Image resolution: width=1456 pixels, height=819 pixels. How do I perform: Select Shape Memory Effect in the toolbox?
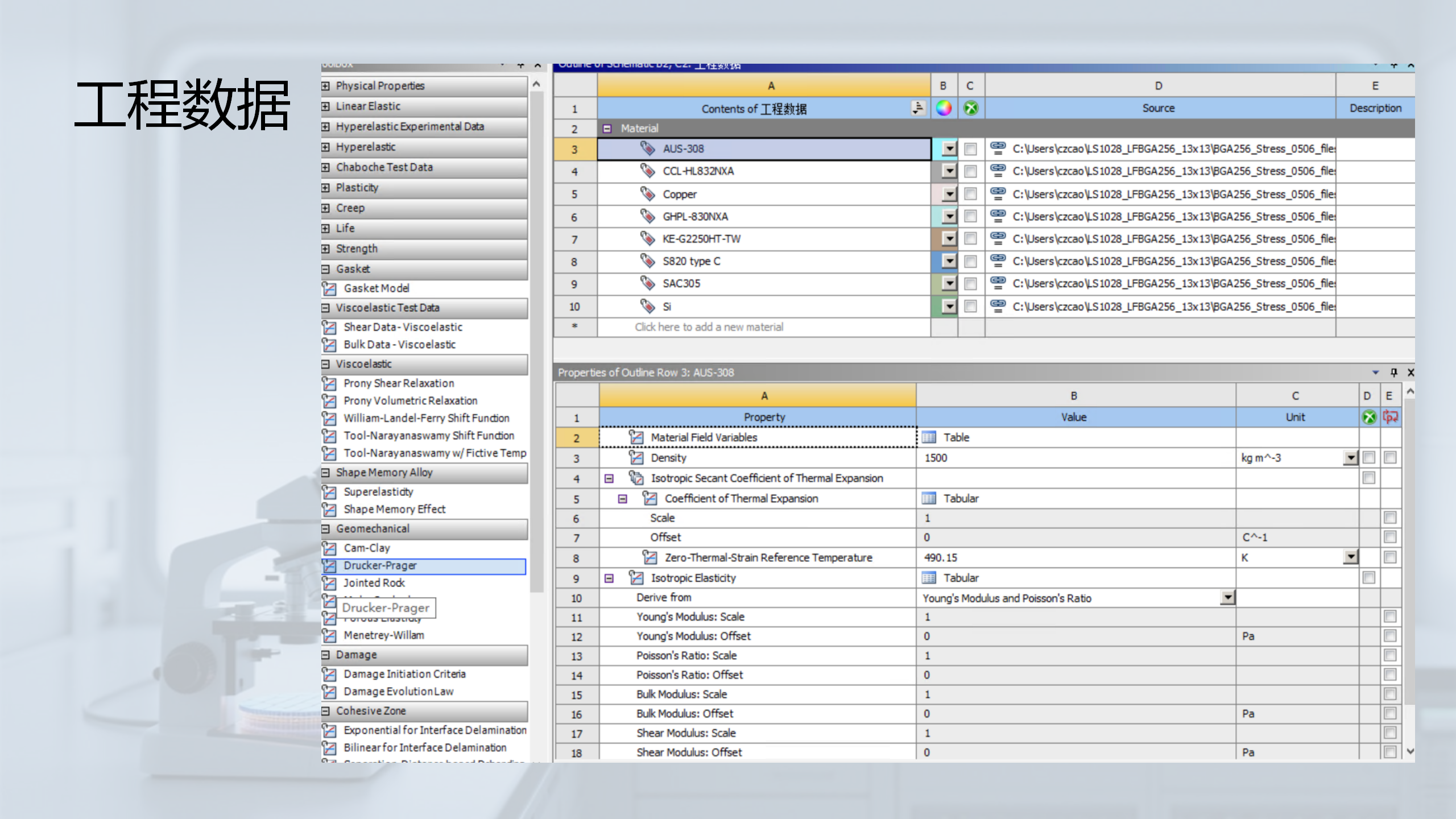point(394,510)
